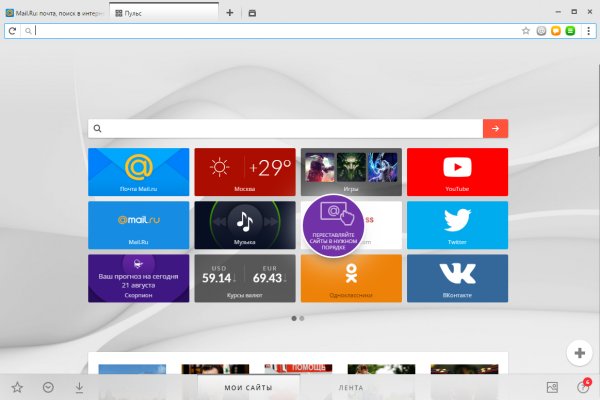Switch to the Лента tab
The height and width of the screenshot is (400, 600).
350,387
